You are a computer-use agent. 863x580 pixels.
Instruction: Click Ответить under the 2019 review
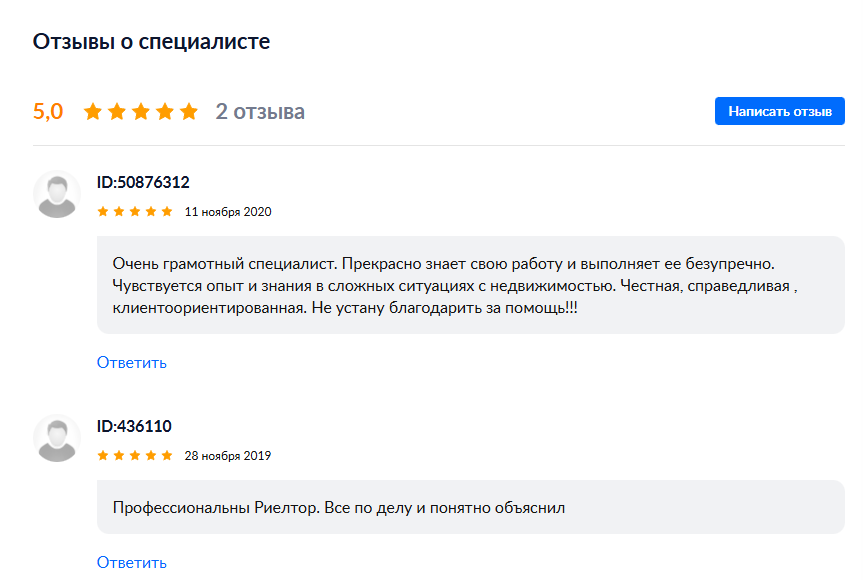(131, 562)
